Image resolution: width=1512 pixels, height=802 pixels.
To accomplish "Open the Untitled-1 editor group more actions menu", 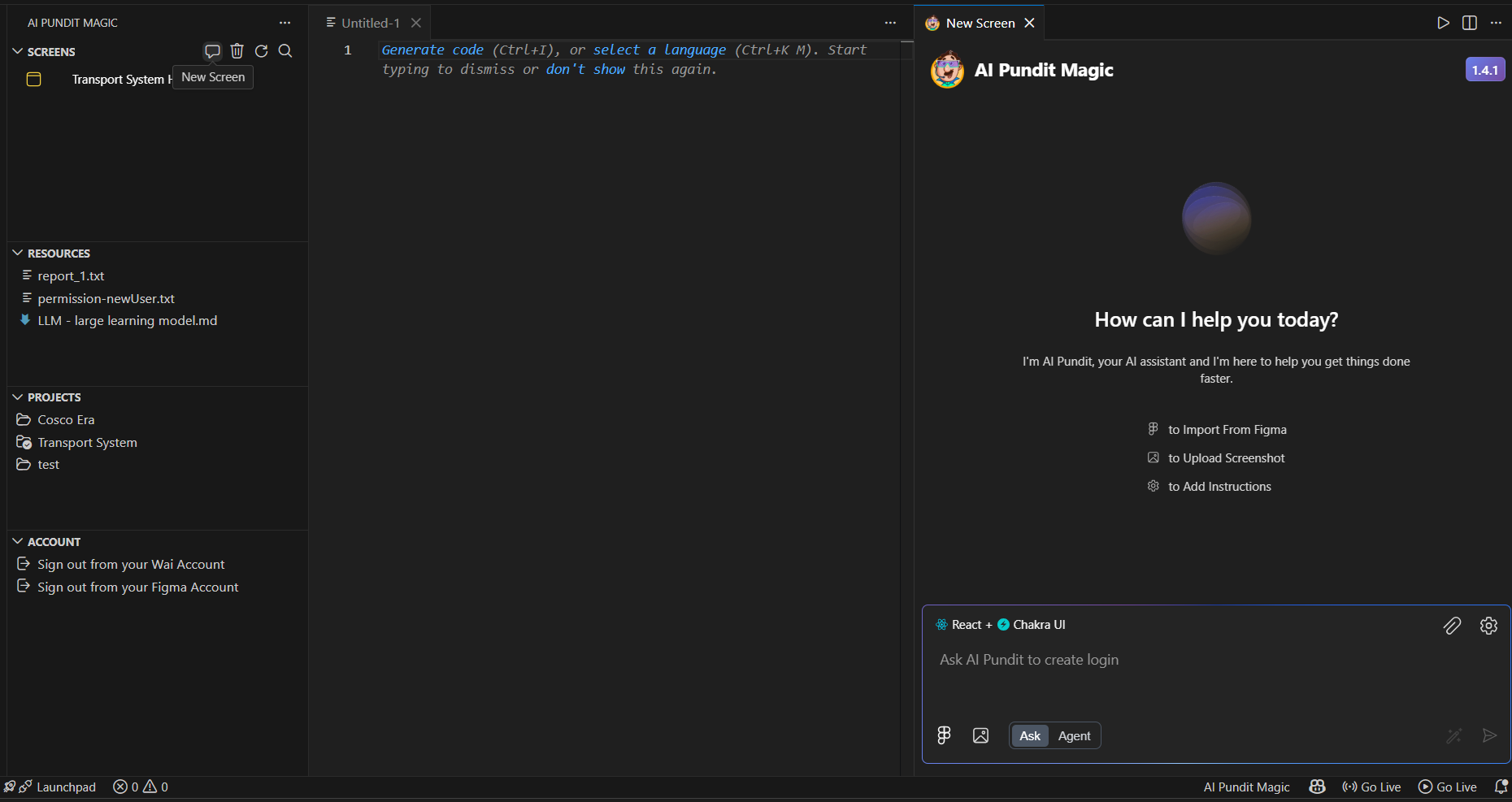I will 890,23.
